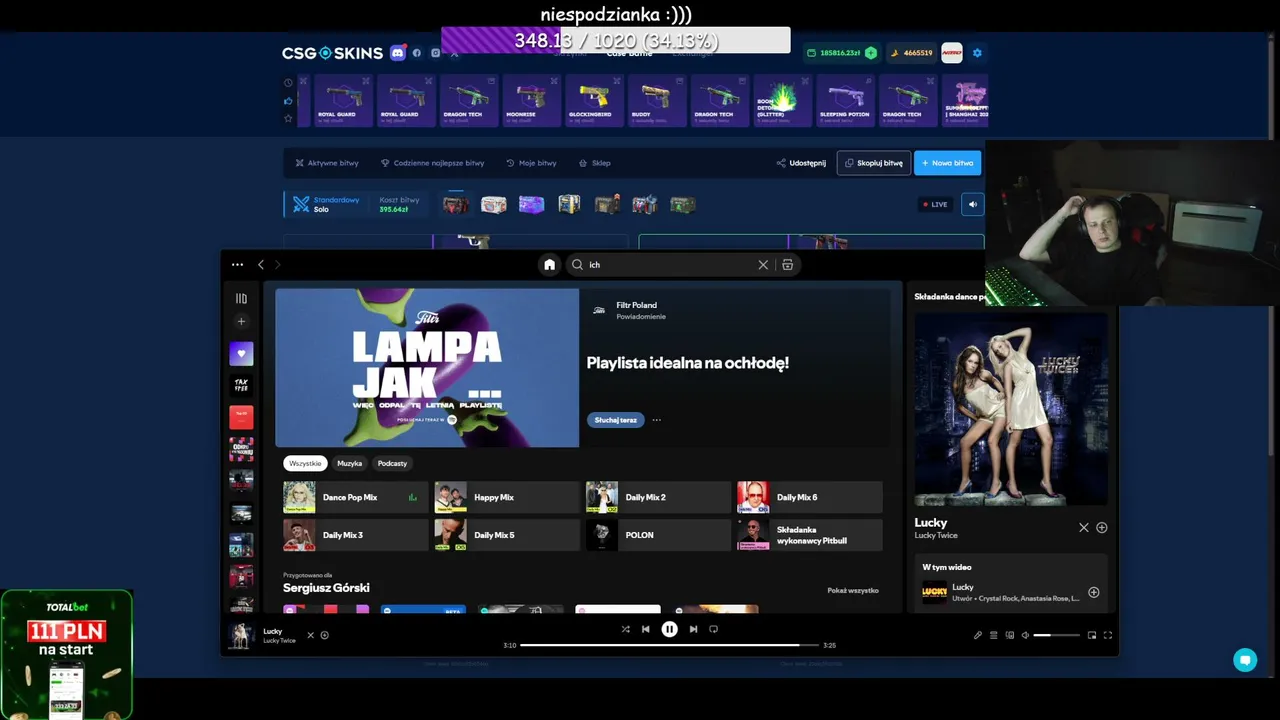Open the Daily Mix 5 tile
This screenshot has height=720, width=1280.
507,535
